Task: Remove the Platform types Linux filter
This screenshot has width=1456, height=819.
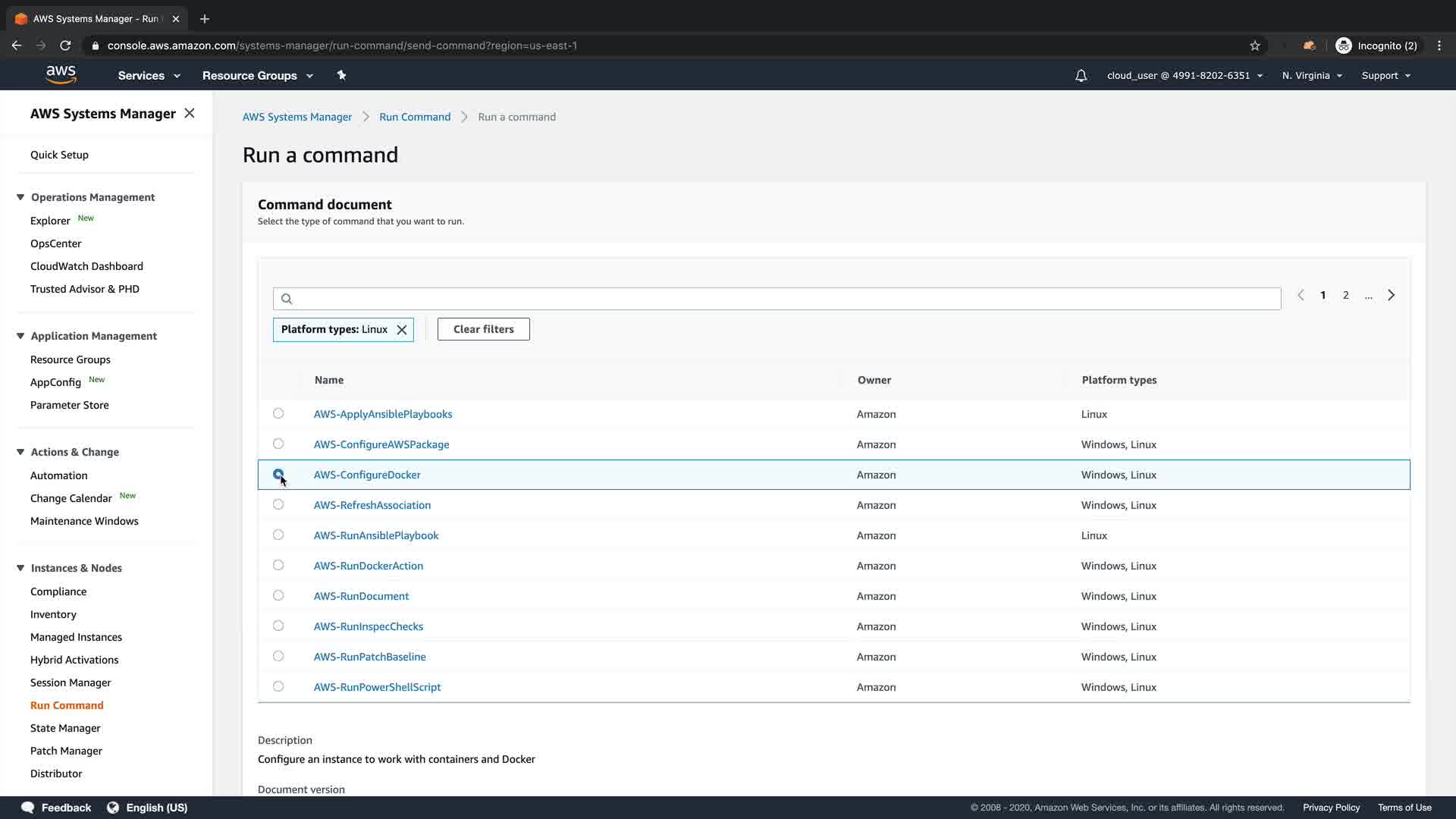Action: pyautogui.click(x=402, y=330)
